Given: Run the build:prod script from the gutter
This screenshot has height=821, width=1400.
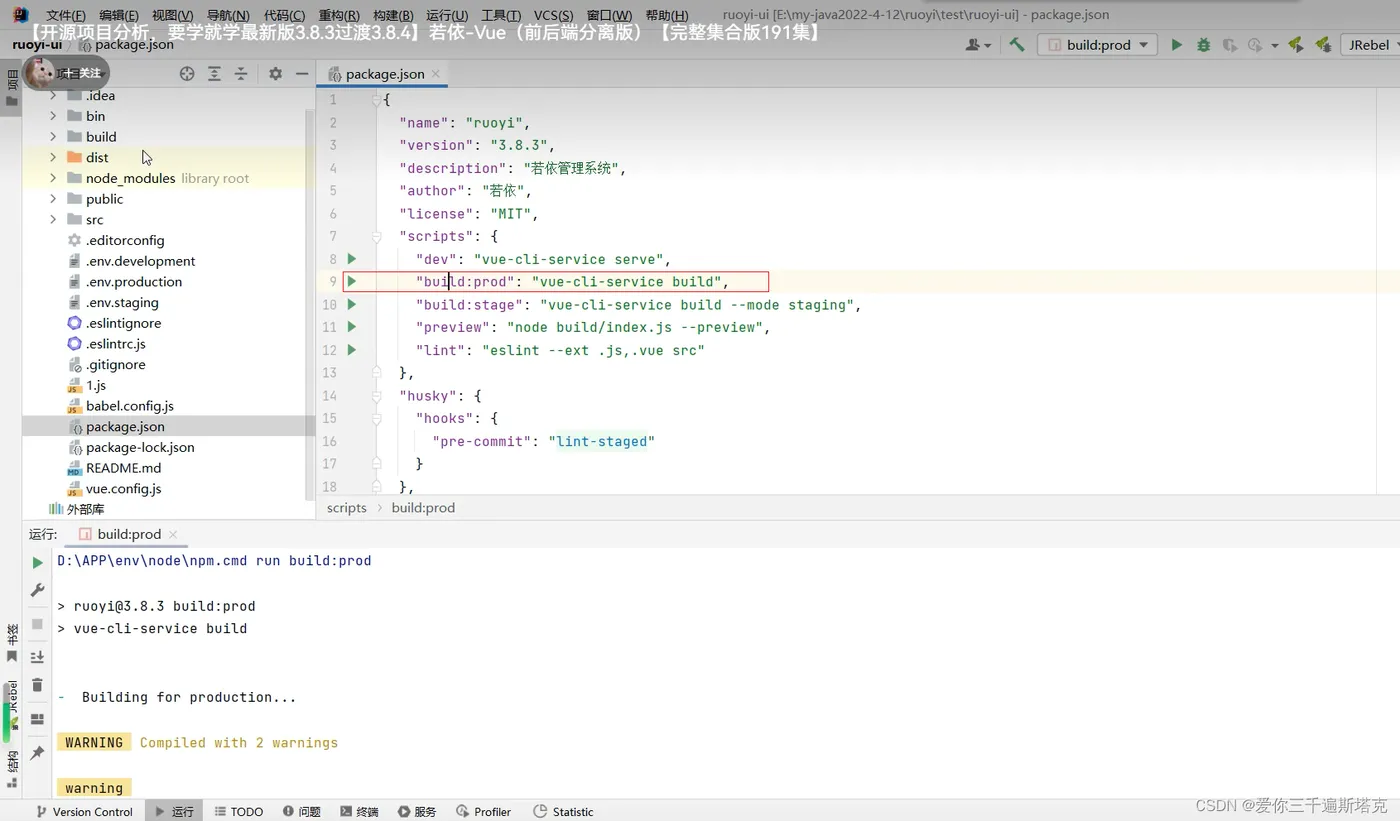Looking at the screenshot, I should pyautogui.click(x=351, y=282).
